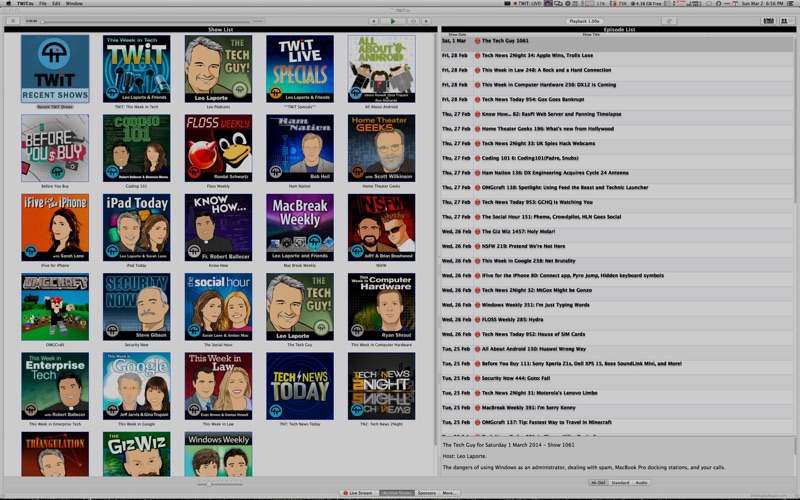The width and height of the screenshot is (800, 500).
Task: Open the More... tab
Action: click(x=449, y=493)
